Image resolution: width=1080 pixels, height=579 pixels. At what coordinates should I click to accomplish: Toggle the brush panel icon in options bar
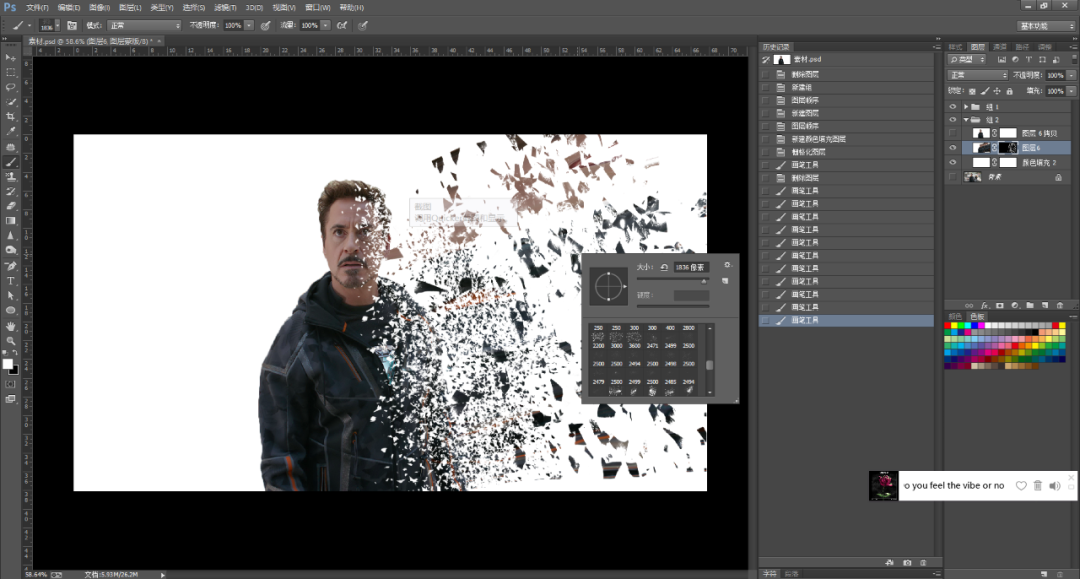(x=72, y=25)
